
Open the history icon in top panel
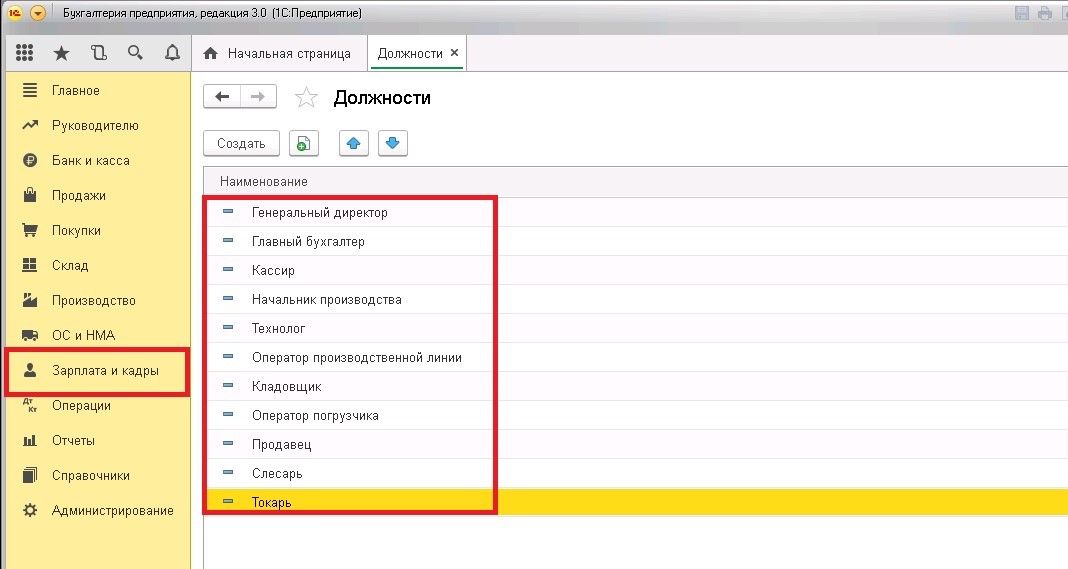click(99, 52)
